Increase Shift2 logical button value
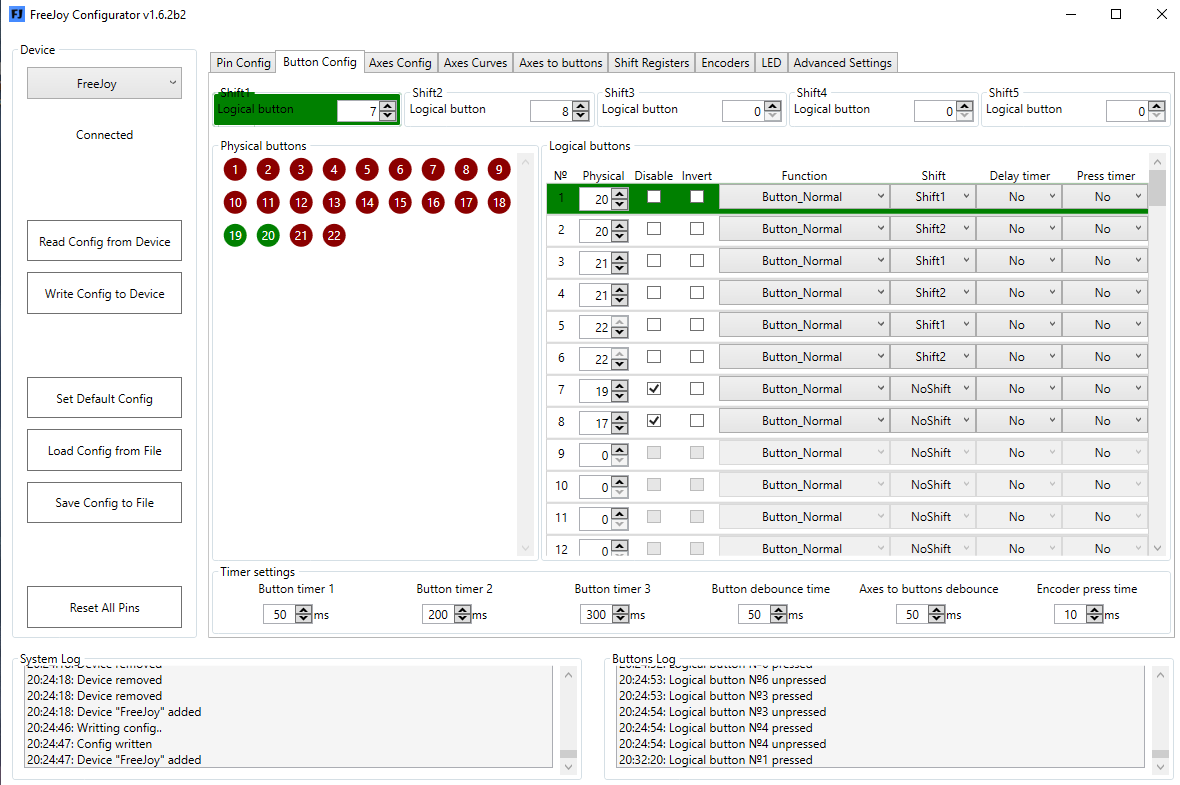This screenshot has height=785, width=1180. [x=580, y=106]
